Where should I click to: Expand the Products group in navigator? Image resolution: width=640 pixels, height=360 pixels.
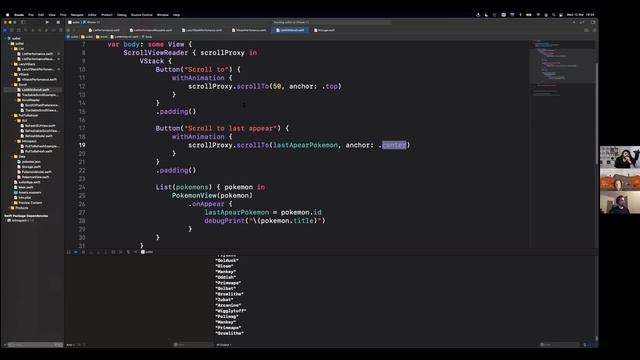[10, 208]
